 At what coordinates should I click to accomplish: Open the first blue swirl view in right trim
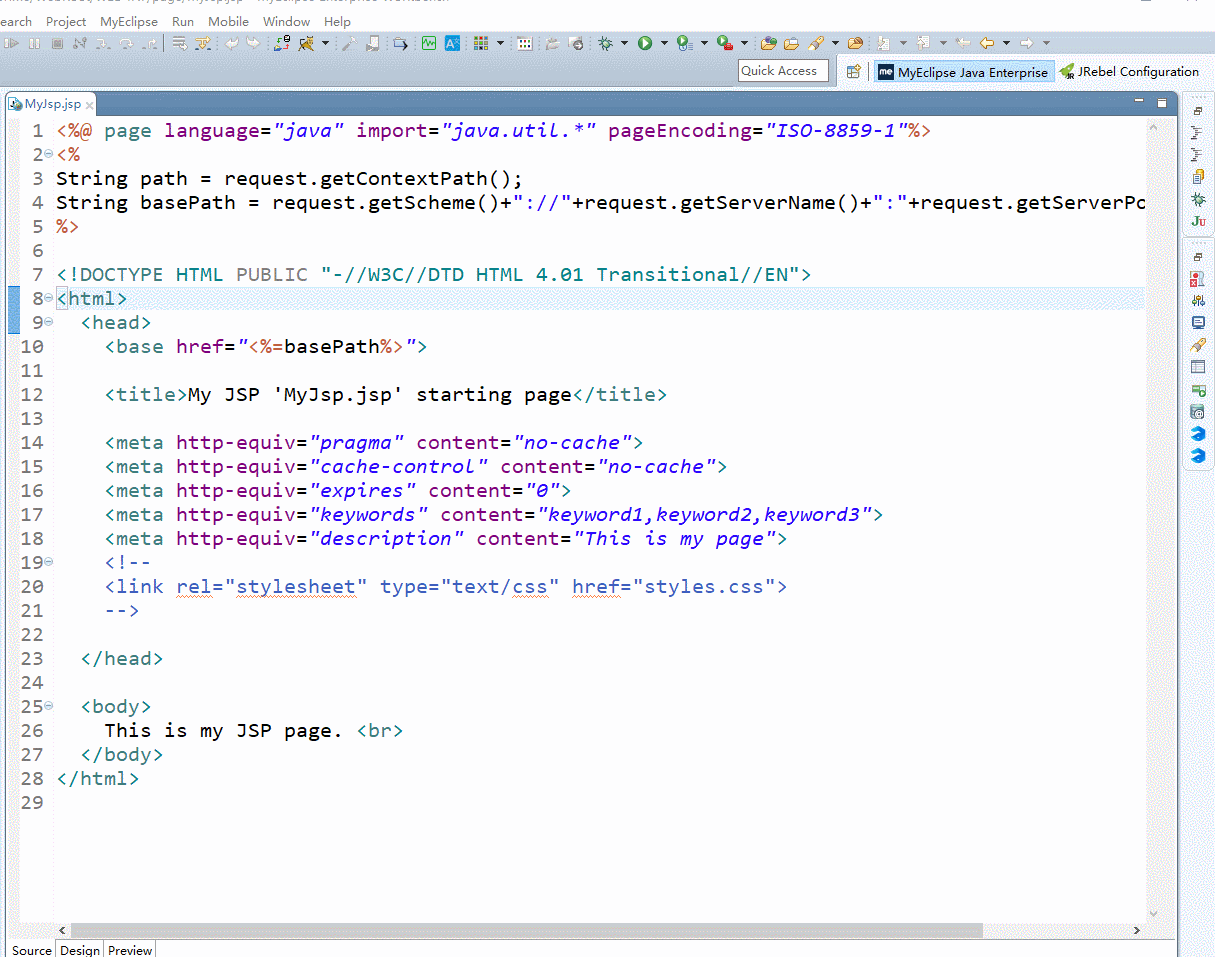(1198, 434)
